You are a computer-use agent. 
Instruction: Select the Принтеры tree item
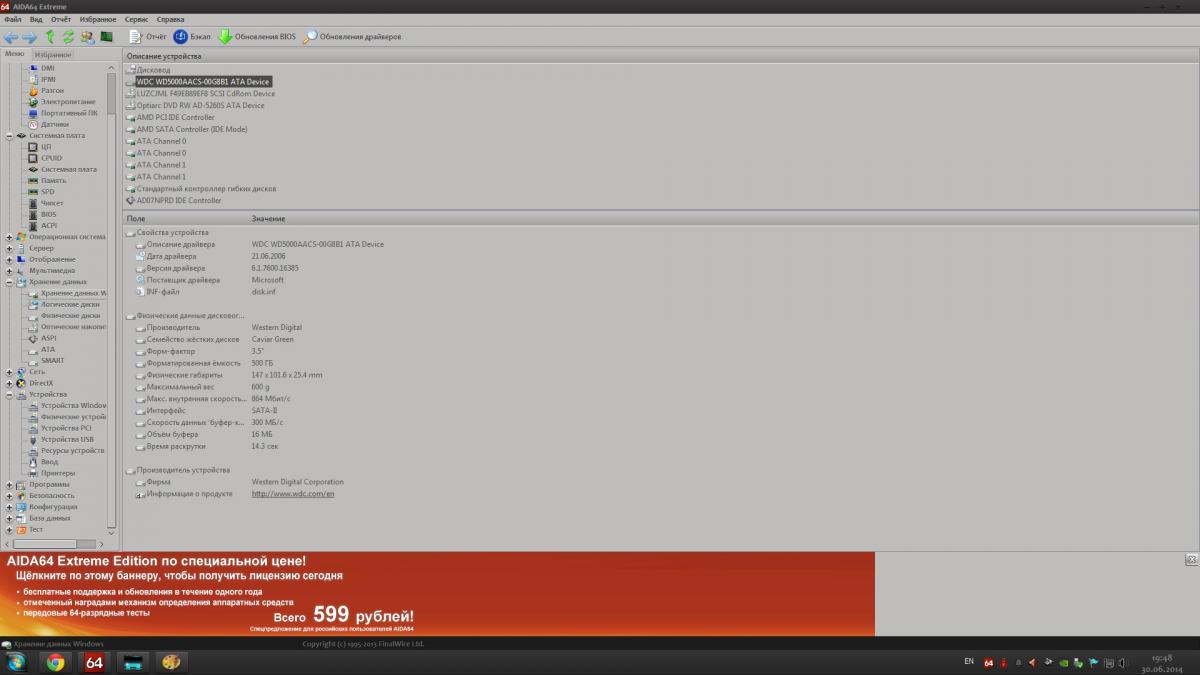[x=58, y=473]
